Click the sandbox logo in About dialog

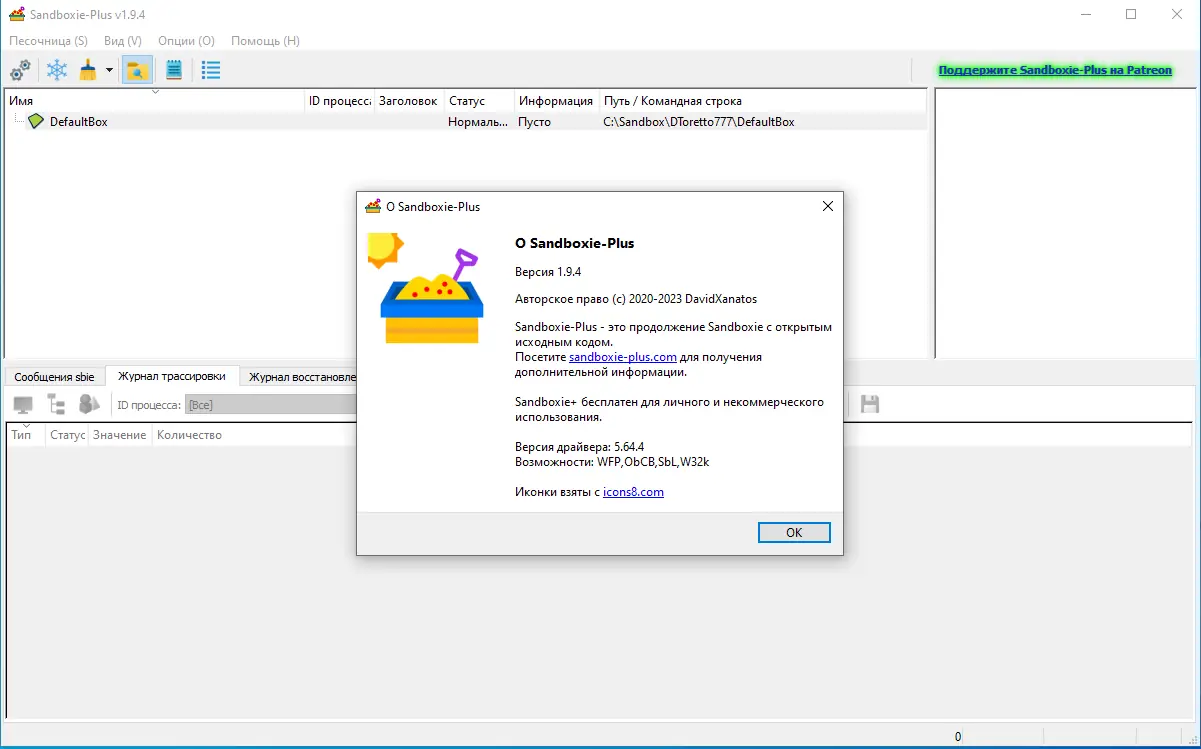[x=427, y=288]
